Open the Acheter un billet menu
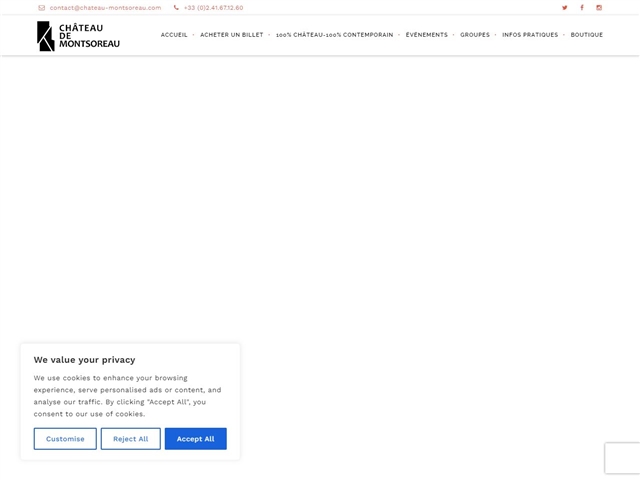 (231, 35)
